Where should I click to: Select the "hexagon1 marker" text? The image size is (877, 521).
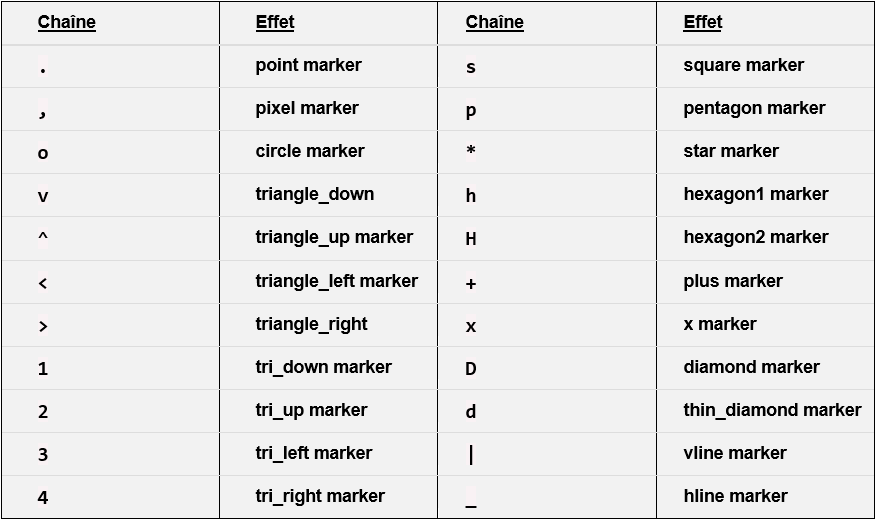click(755, 194)
